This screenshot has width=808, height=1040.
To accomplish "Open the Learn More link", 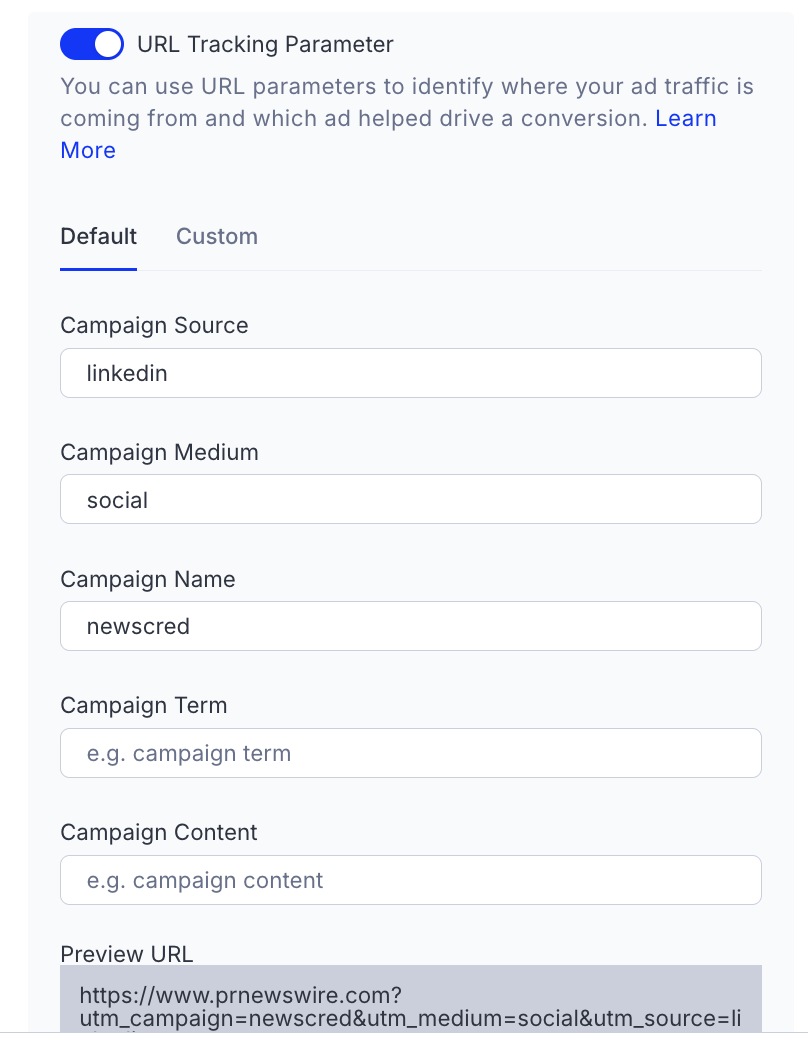I will click(685, 119).
